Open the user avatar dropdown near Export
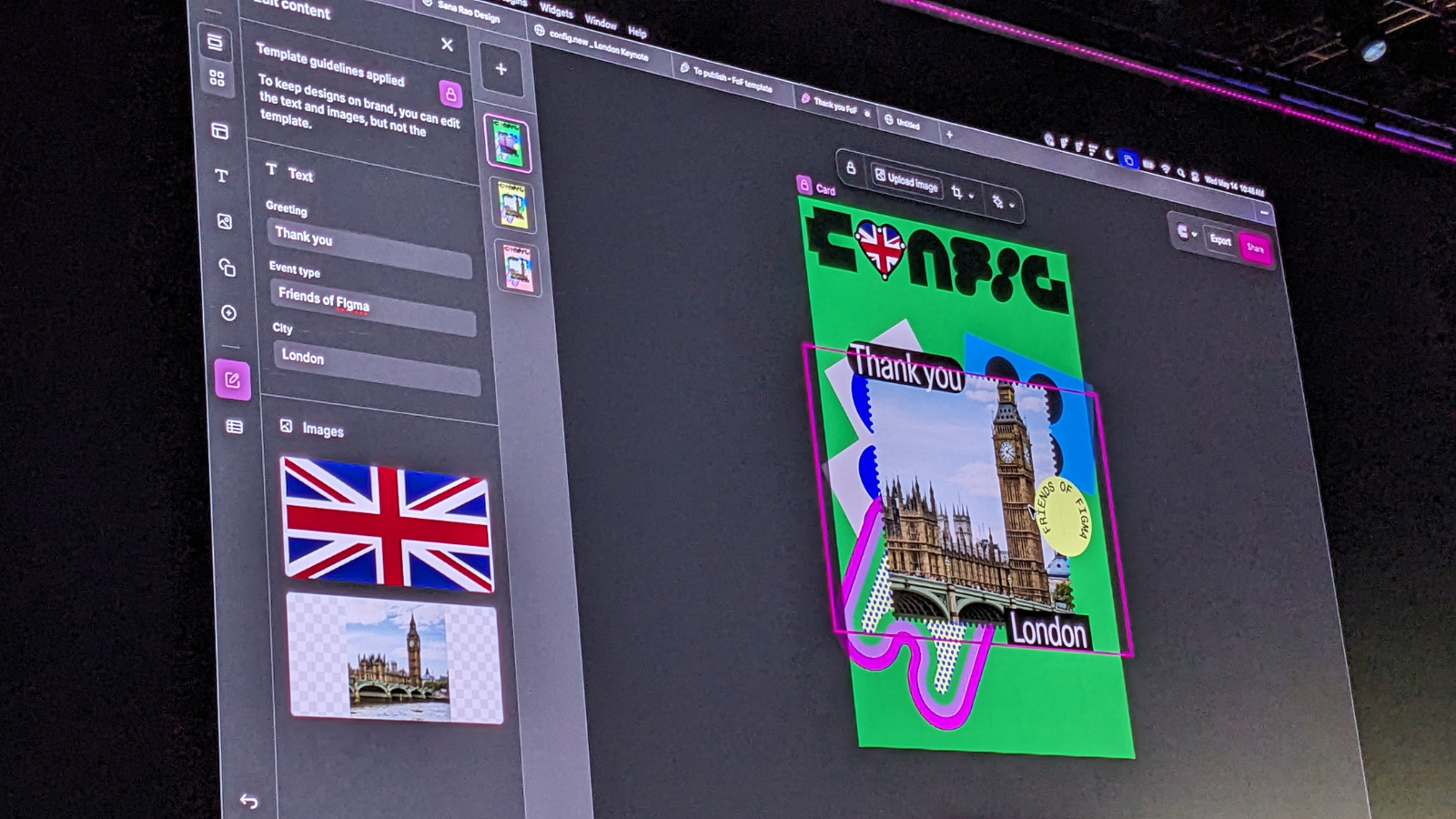 point(1186,232)
